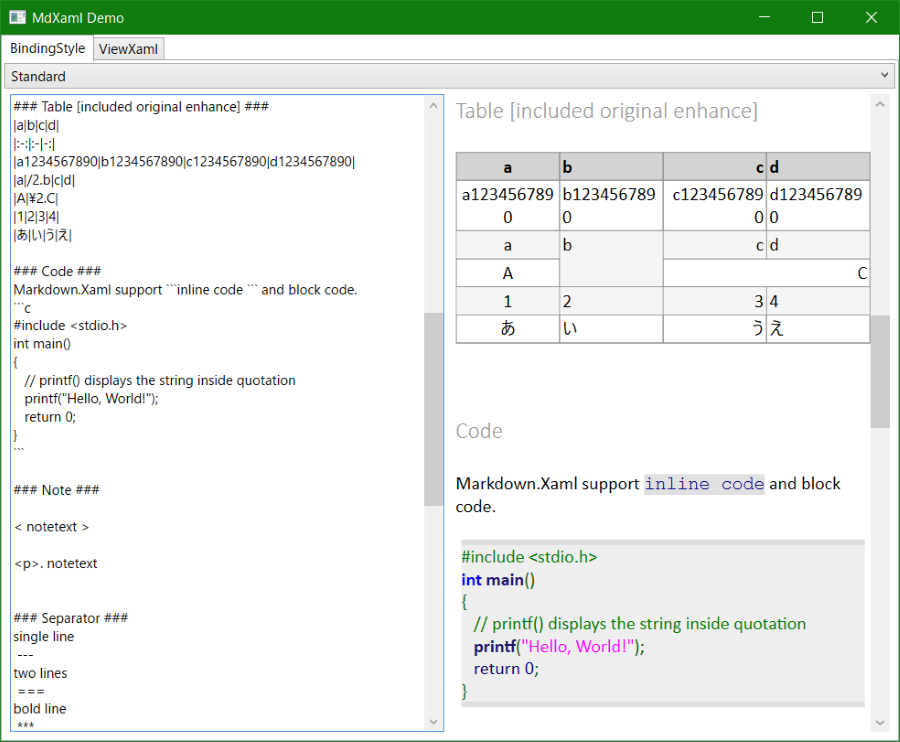Close the MdXaml Demo window
The height and width of the screenshot is (742, 900).
click(871, 17)
